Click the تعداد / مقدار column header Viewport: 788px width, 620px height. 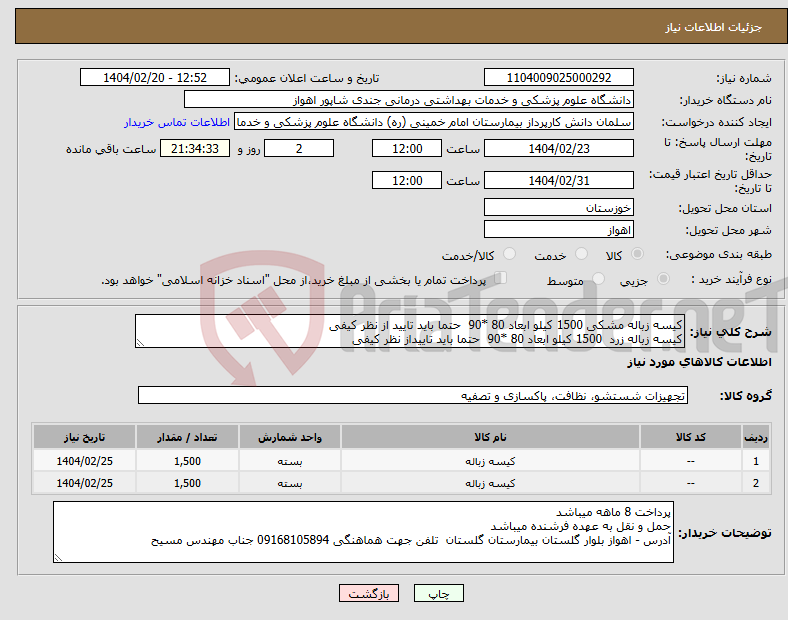click(x=187, y=437)
